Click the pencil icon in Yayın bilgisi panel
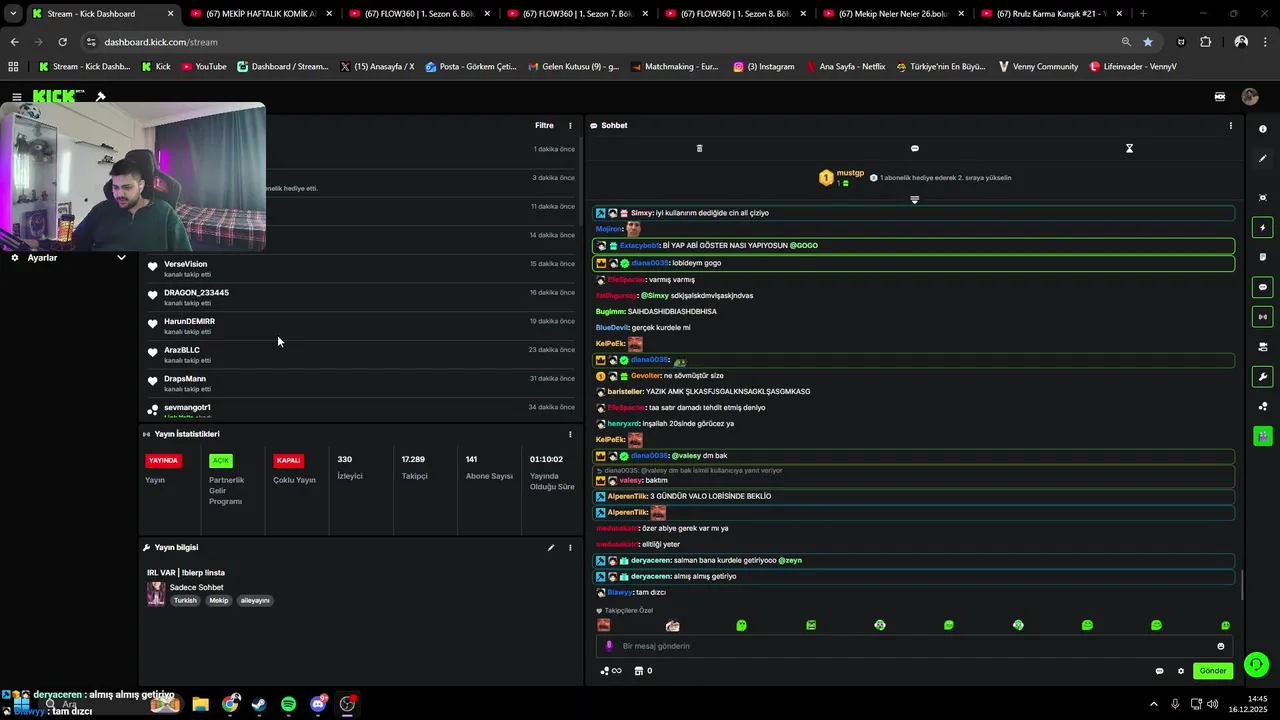The height and width of the screenshot is (720, 1280). click(x=550, y=548)
